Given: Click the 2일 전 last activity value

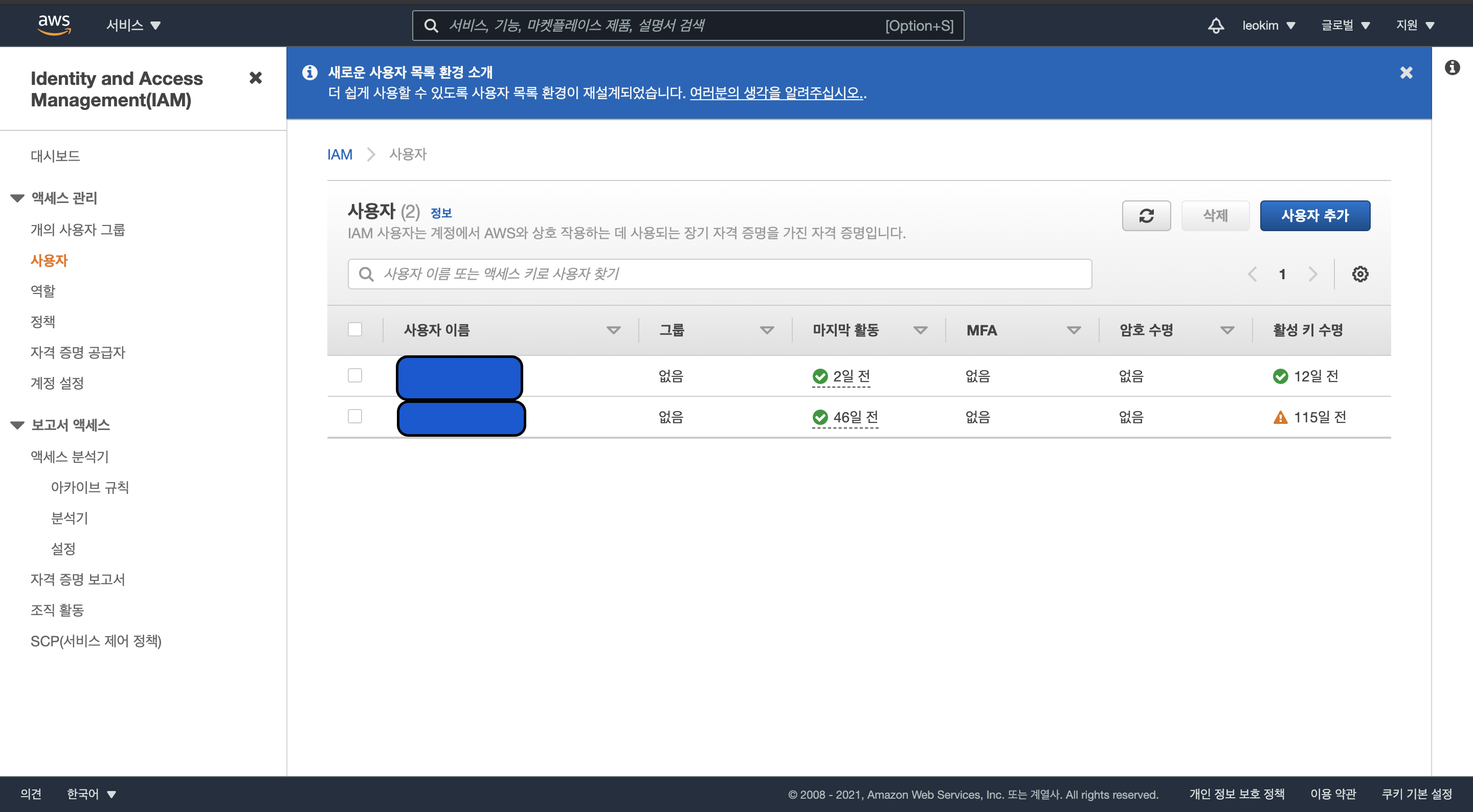Looking at the screenshot, I should coord(852,376).
